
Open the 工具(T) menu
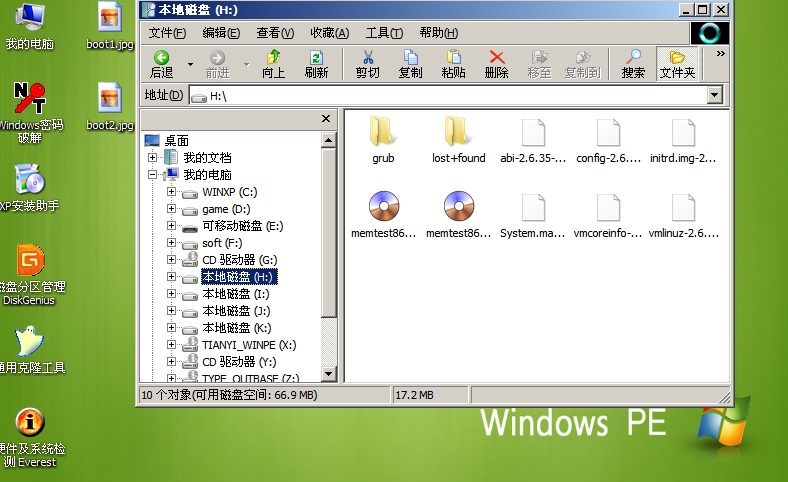coord(384,33)
